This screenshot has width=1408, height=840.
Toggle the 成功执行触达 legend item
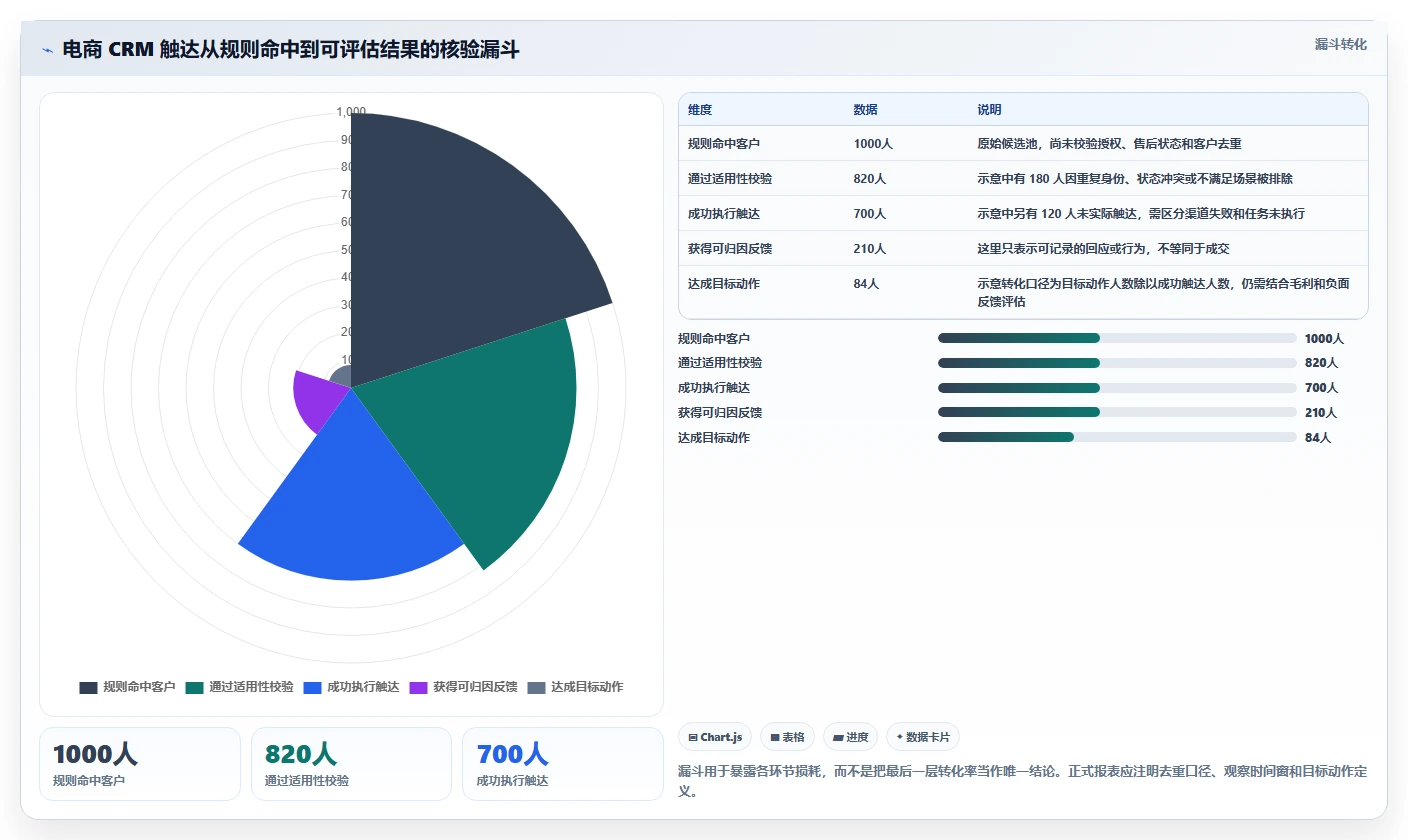[351, 687]
